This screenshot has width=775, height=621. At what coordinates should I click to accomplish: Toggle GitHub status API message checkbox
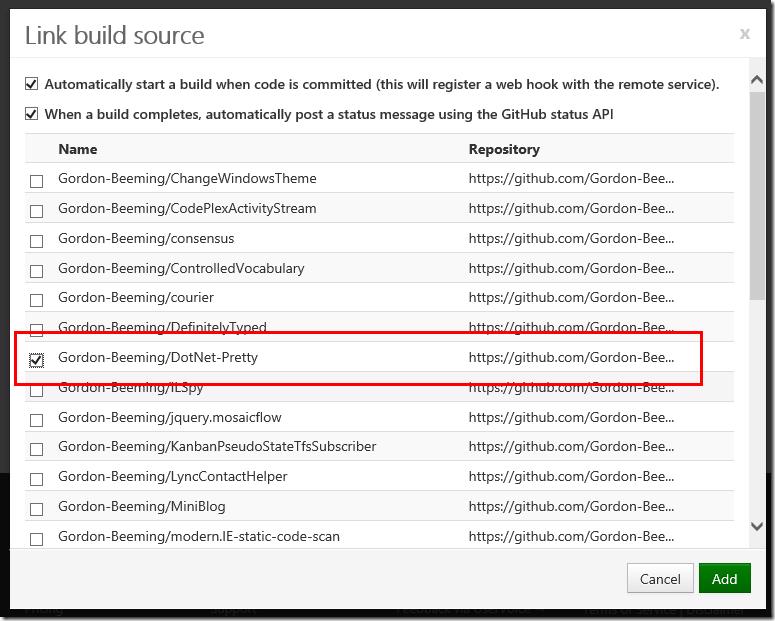tap(31, 114)
